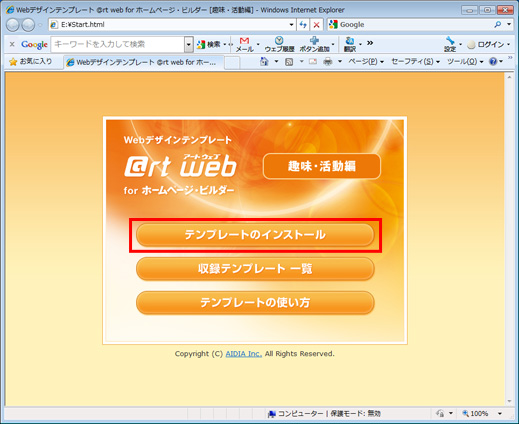The width and height of the screenshot is (519, 424).
Task: Click the @rt web logo
Action: pos(180,165)
